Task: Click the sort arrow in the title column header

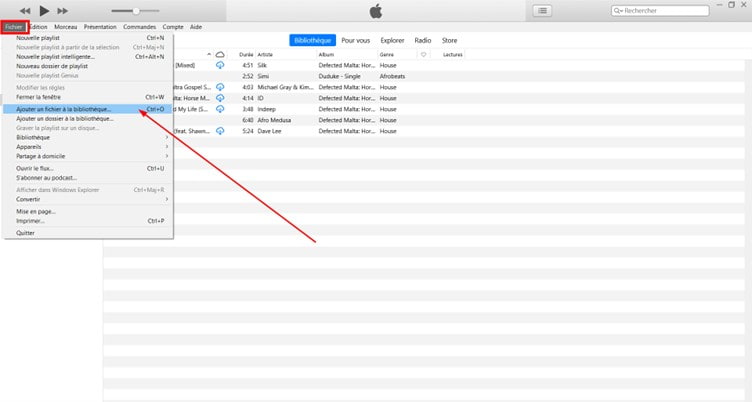Action: coord(209,54)
